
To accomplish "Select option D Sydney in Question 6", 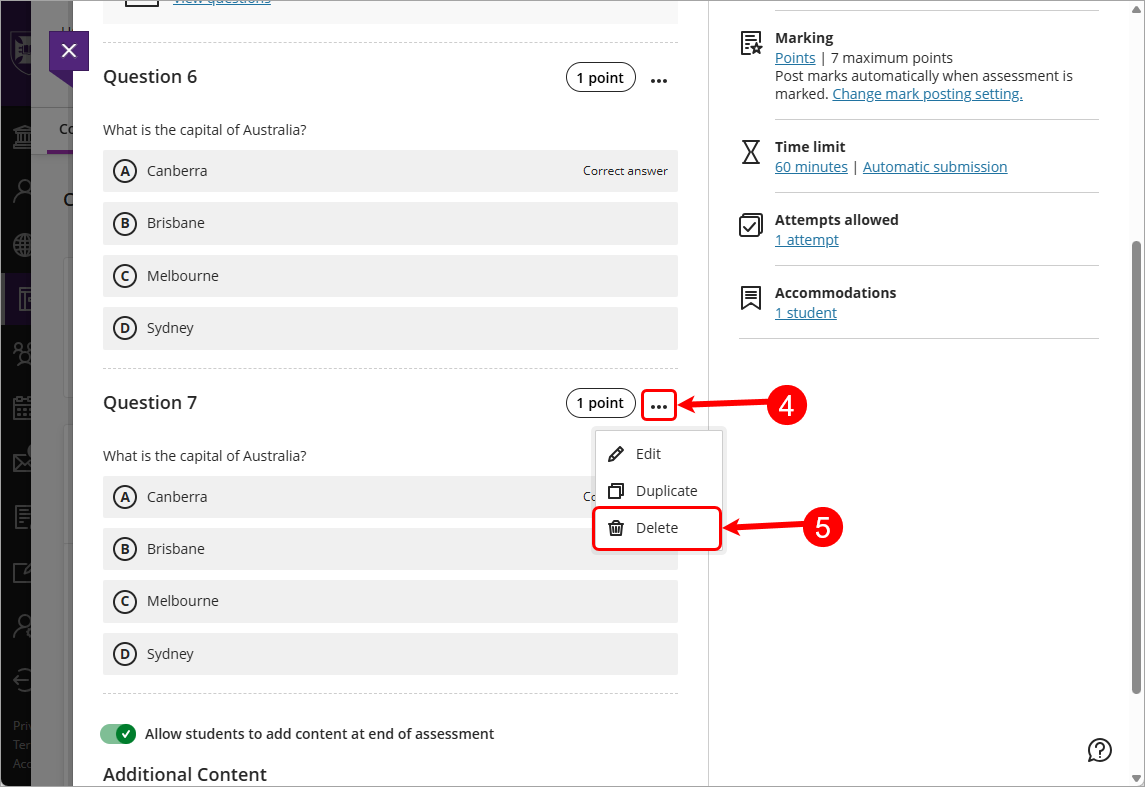I will click(x=390, y=329).
